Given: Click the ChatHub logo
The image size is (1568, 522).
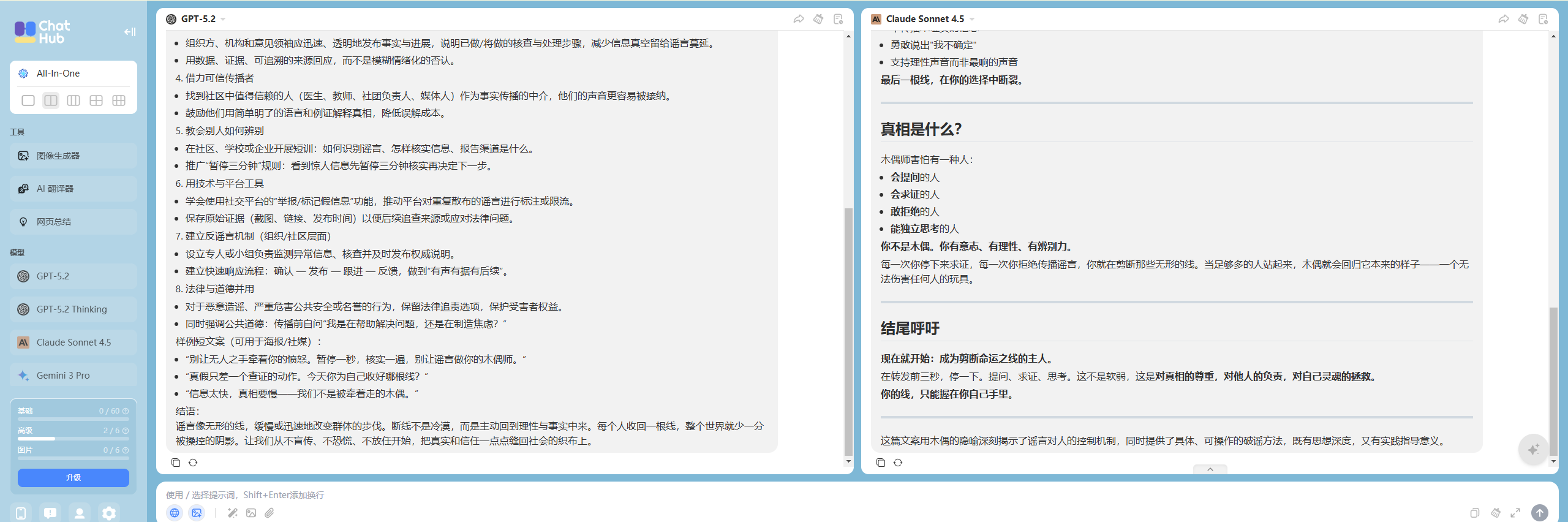Looking at the screenshot, I should pos(42,32).
